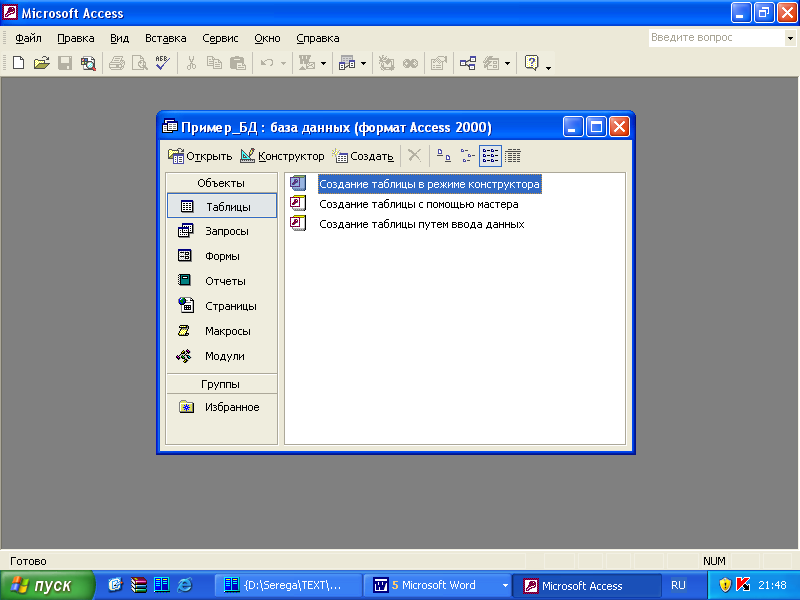This screenshot has width=800, height=600.
Task: Select Отчеты in objects panel
Action: [221, 281]
